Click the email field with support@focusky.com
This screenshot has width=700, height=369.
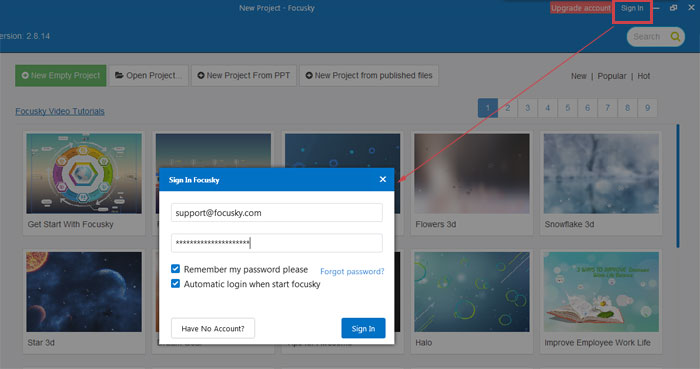(x=277, y=213)
